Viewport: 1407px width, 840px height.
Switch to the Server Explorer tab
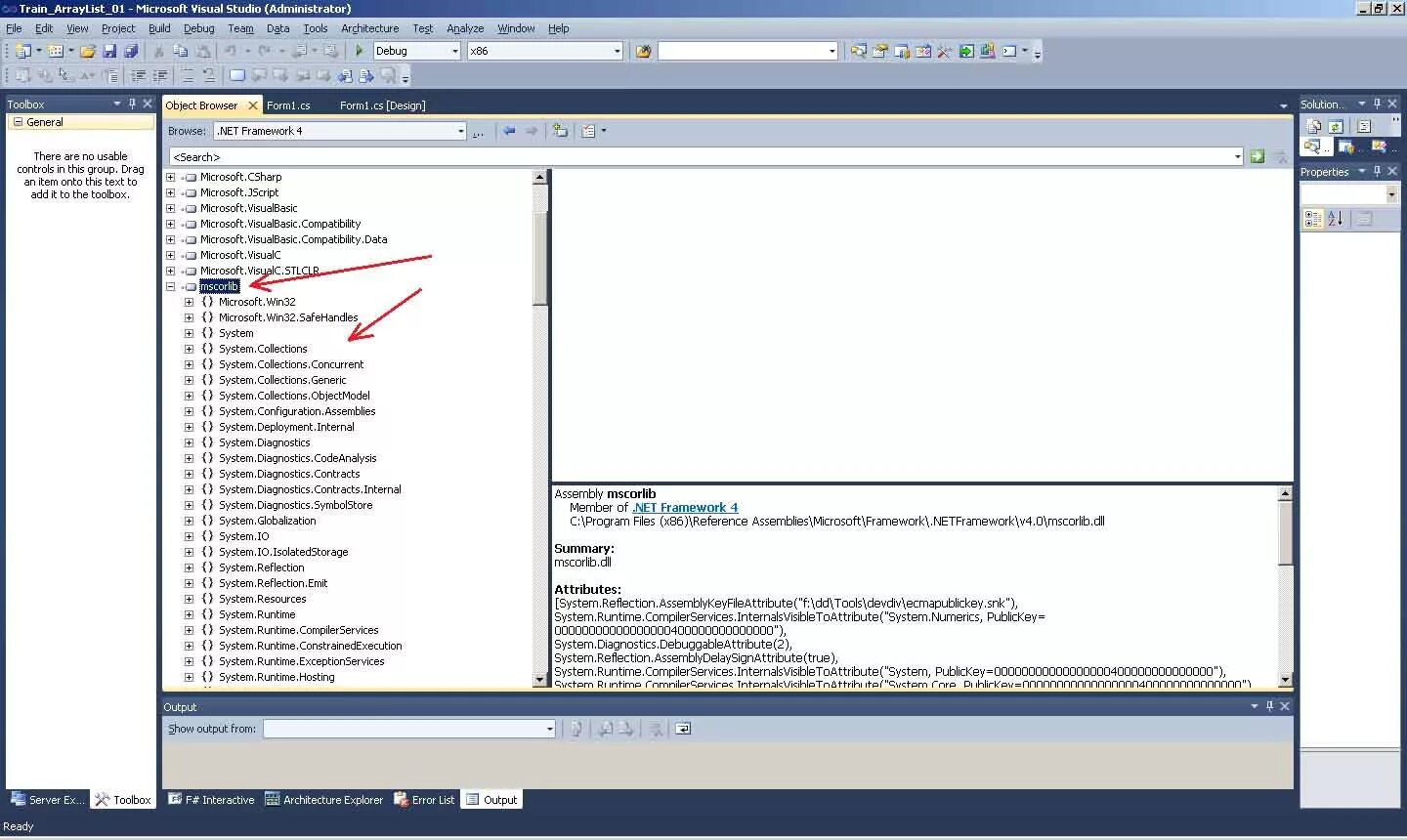click(47, 799)
